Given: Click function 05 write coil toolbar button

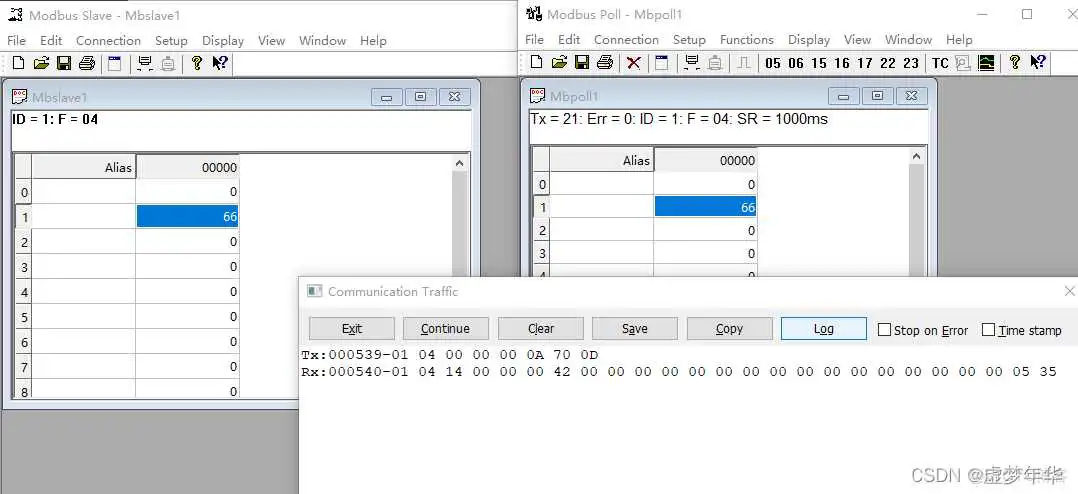Looking at the screenshot, I should pyautogui.click(x=773, y=63).
